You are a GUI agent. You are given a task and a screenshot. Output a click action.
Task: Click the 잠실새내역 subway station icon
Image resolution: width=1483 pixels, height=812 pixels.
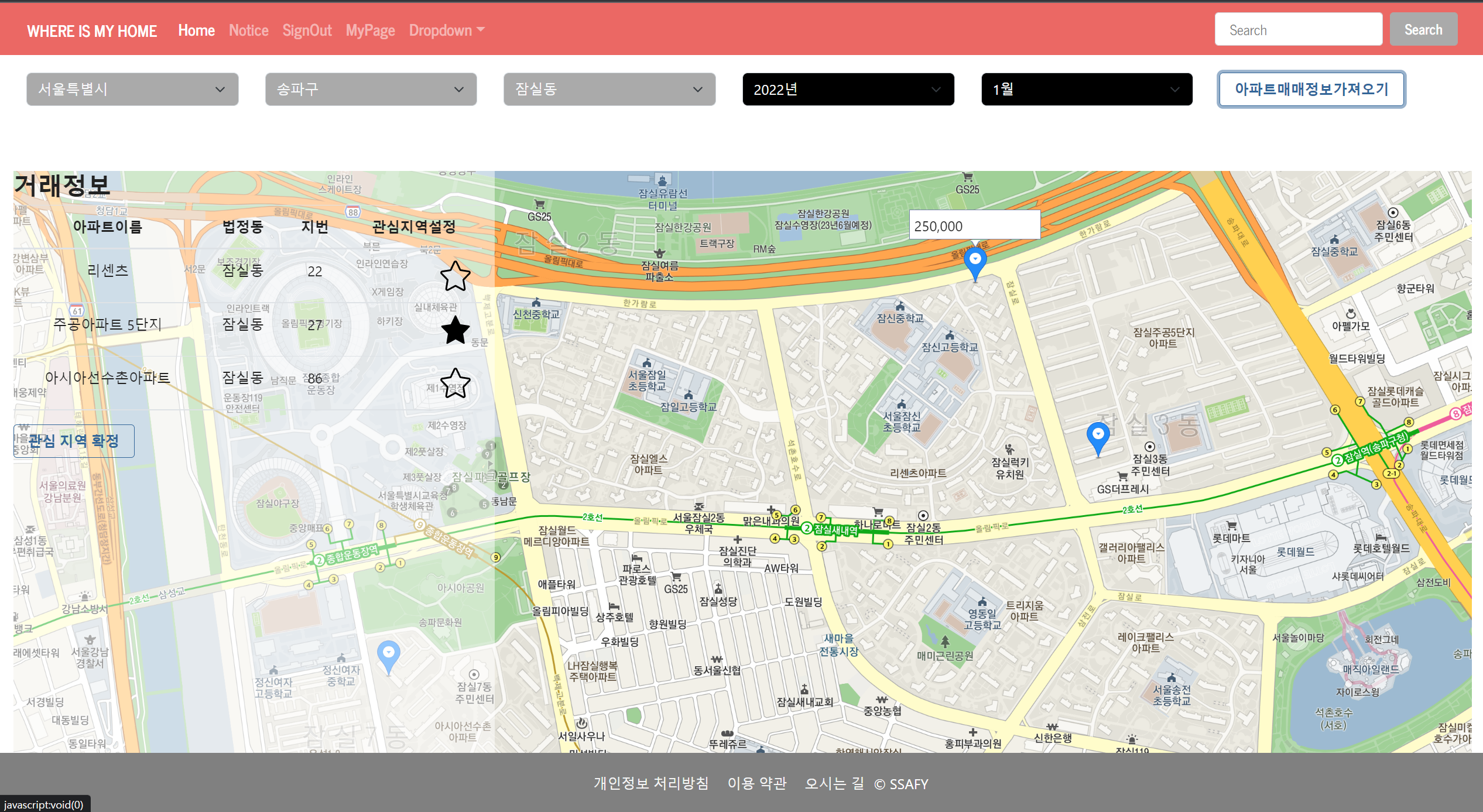pos(807,529)
